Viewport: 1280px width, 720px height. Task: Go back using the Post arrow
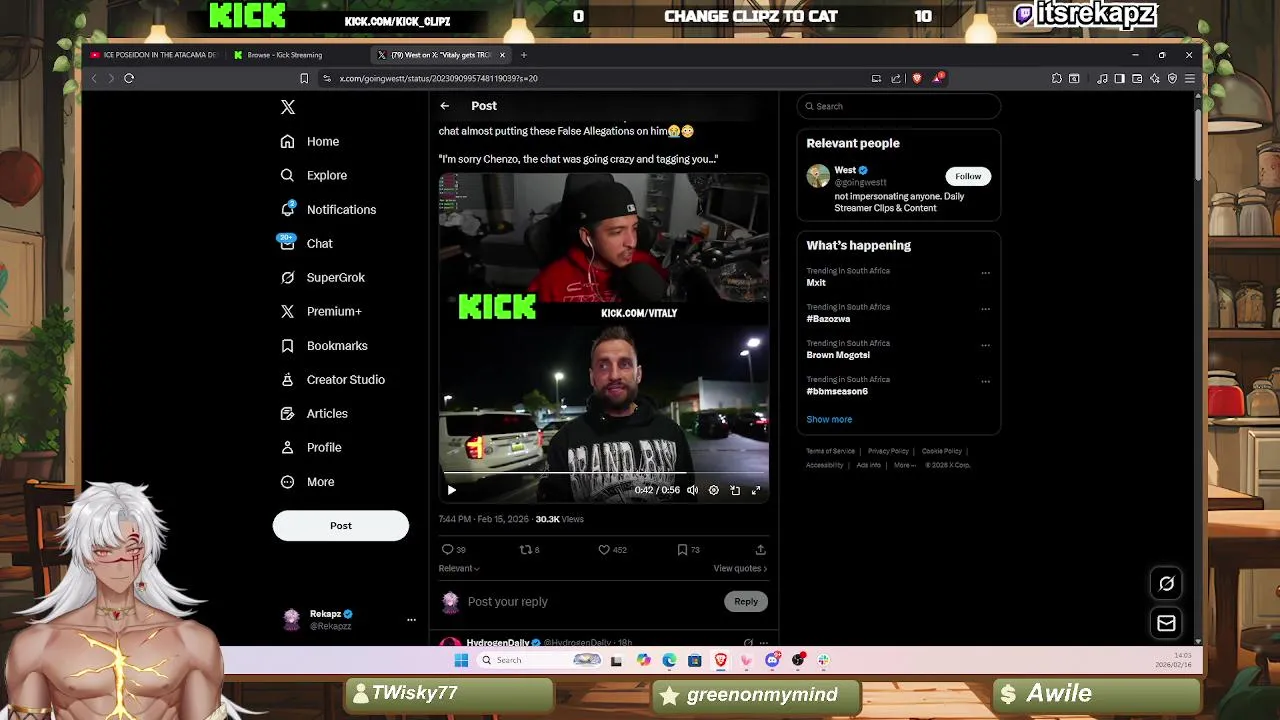coord(445,106)
